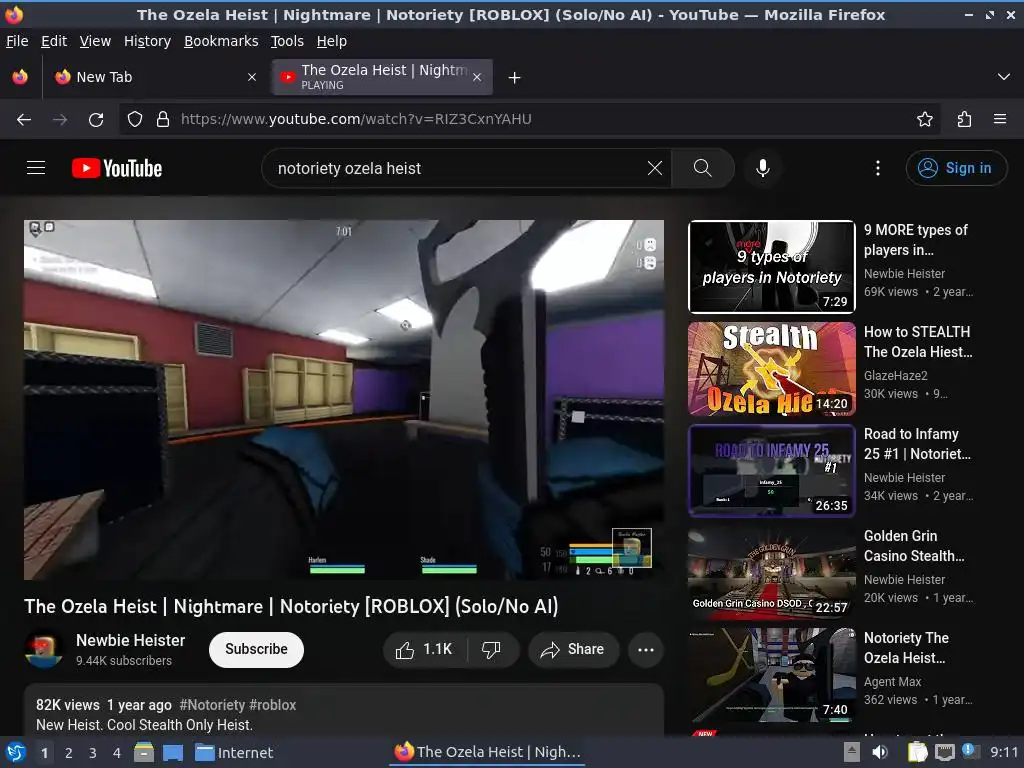The width and height of the screenshot is (1024, 768).
Task: Clear the YouTube search text with X
Action: click(654, 168)
